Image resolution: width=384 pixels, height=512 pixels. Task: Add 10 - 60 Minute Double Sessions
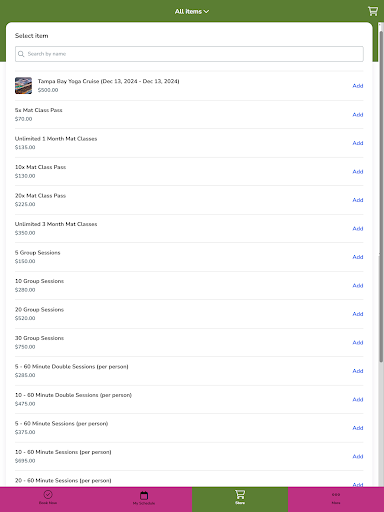tap(358, 399)
